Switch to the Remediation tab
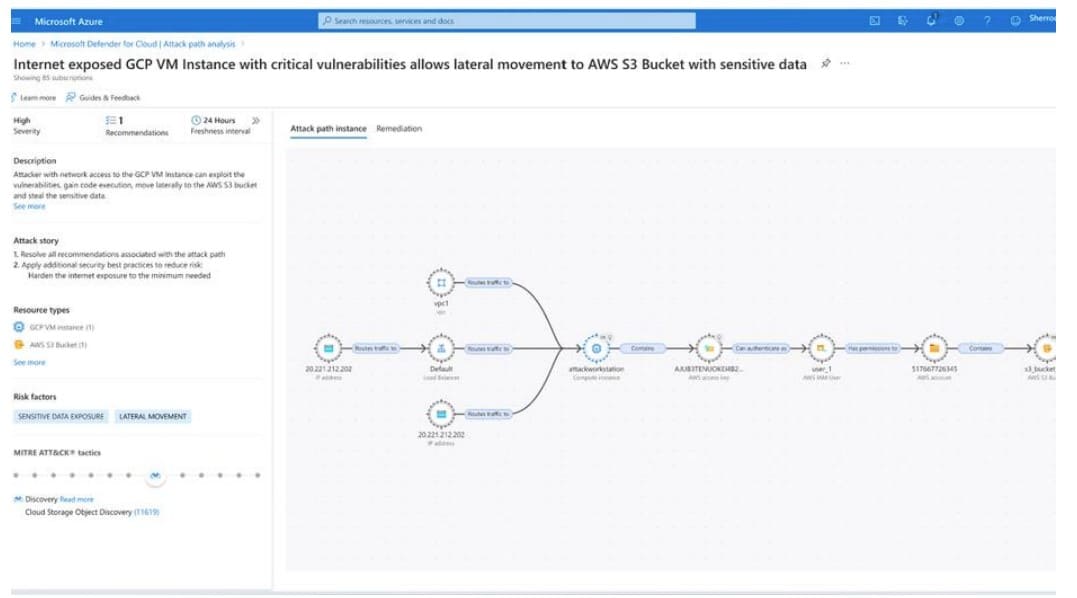Image resolution: width=1077 pixels, height=598 pixels. [x=399, y=128]
